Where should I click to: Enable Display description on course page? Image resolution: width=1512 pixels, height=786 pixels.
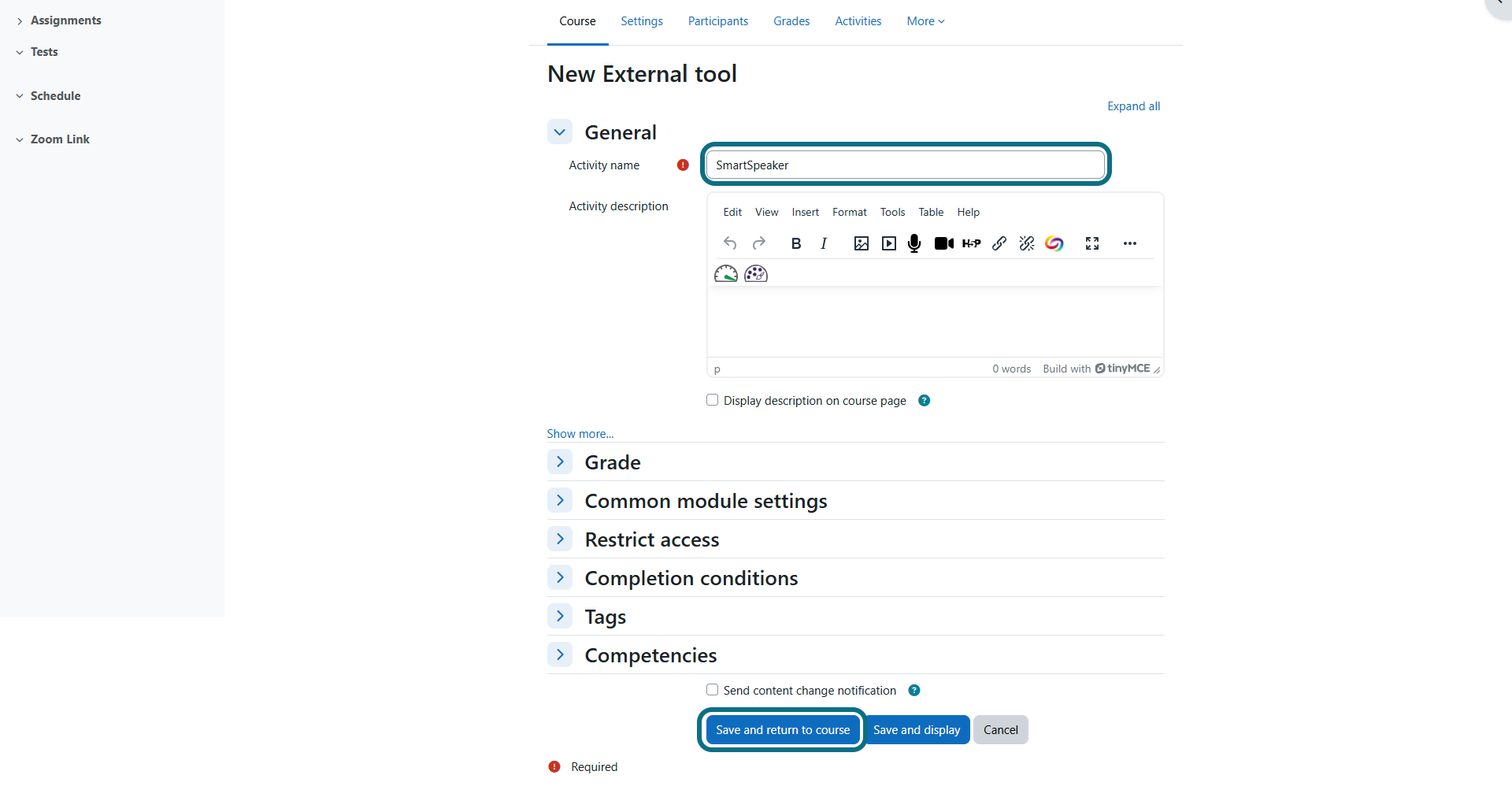[713, 400]
